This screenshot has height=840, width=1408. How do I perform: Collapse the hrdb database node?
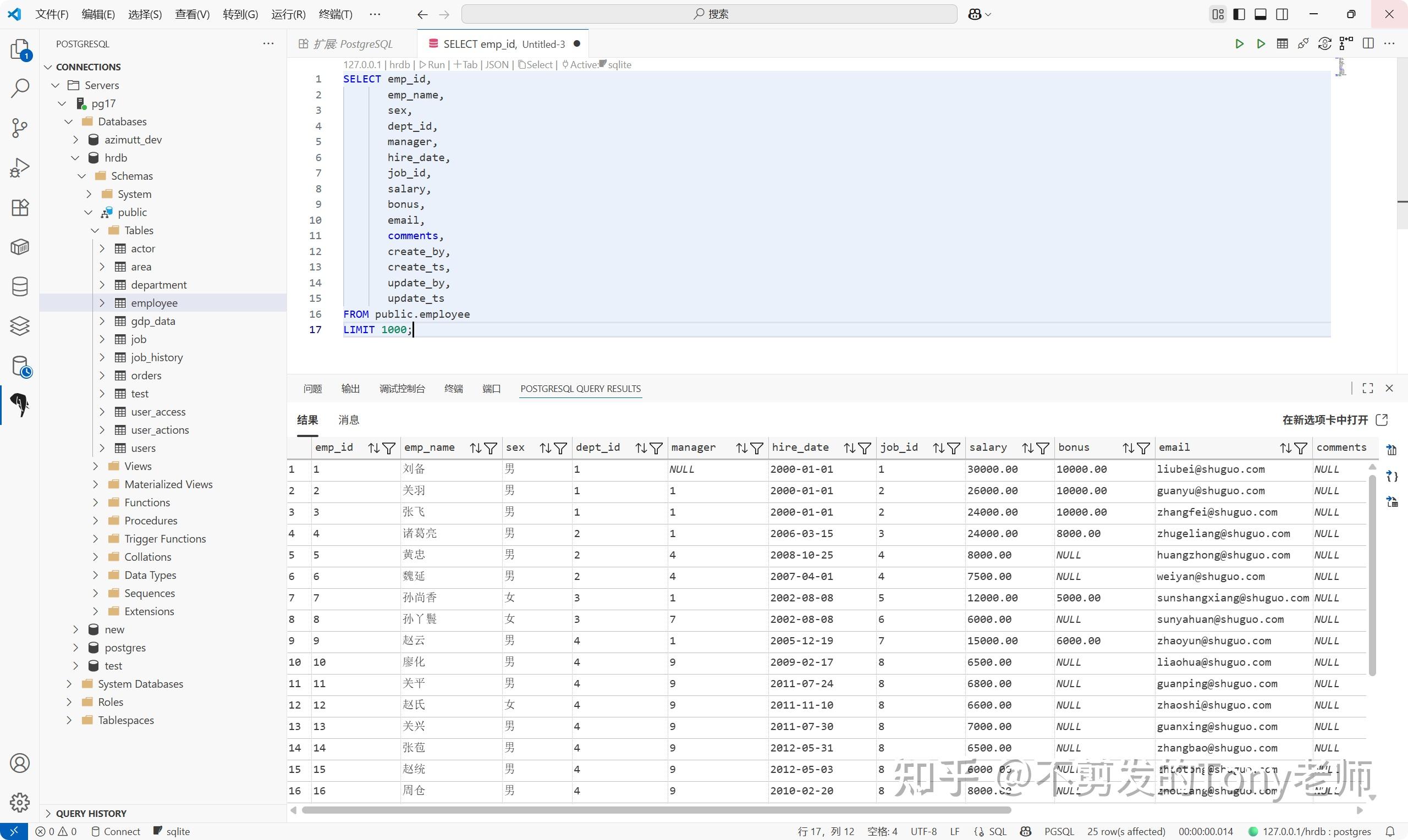click(75, 158)
